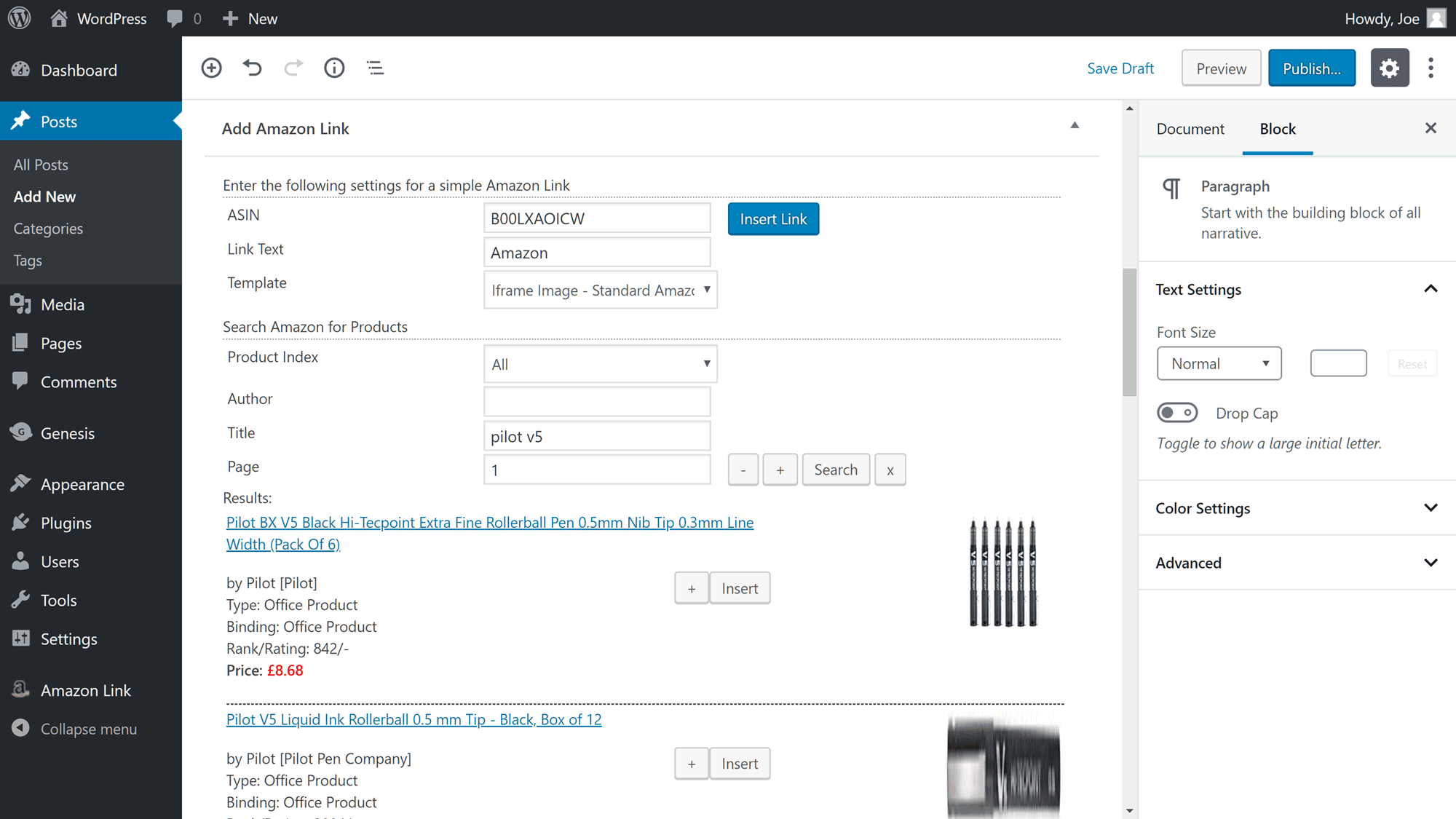Image resolution: width=1456 pixels, height=819 pixels.
Task: Click Search button for products
Action: (836, 469)
